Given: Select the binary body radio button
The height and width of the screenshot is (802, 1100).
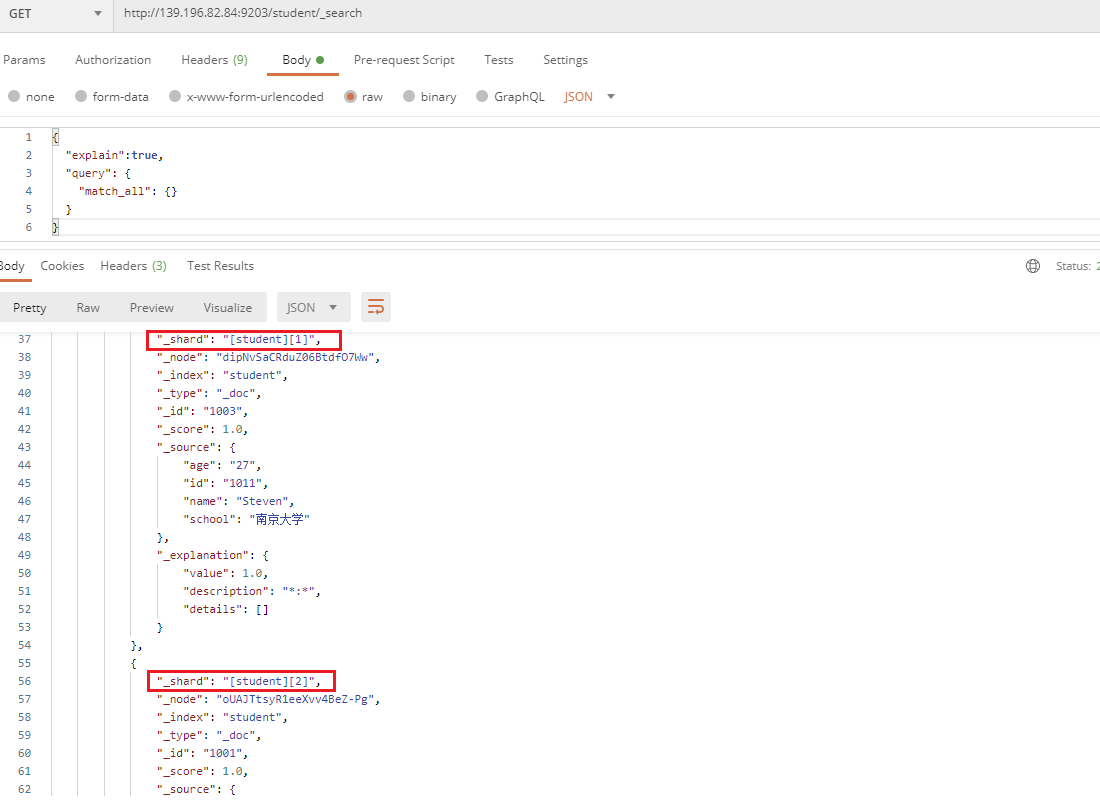Looking at the screenshot, I should coord(409,96).
